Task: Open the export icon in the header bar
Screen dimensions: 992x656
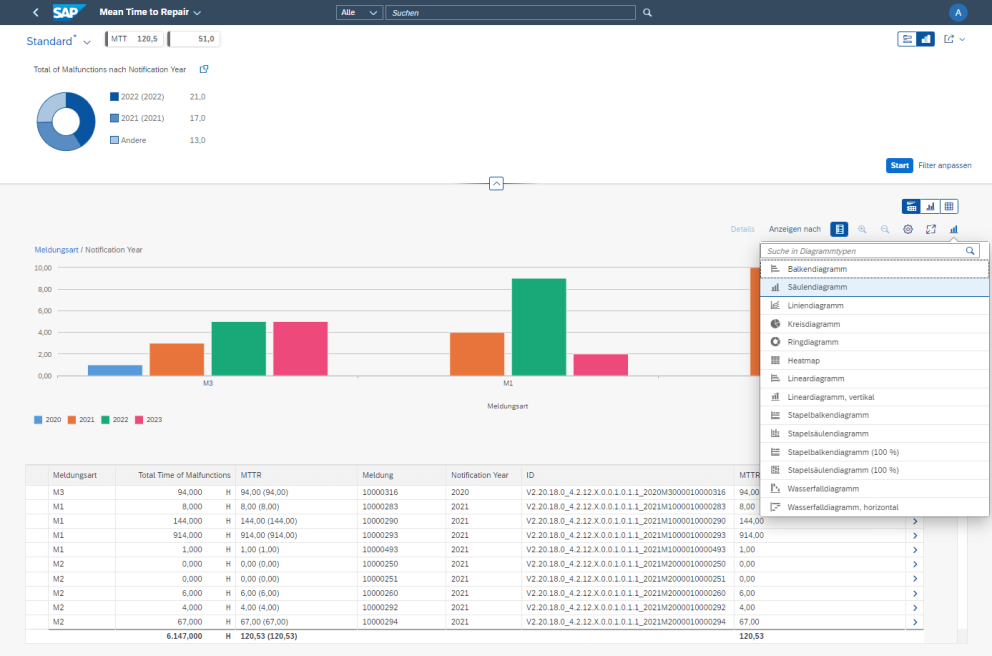Action: 948,38
